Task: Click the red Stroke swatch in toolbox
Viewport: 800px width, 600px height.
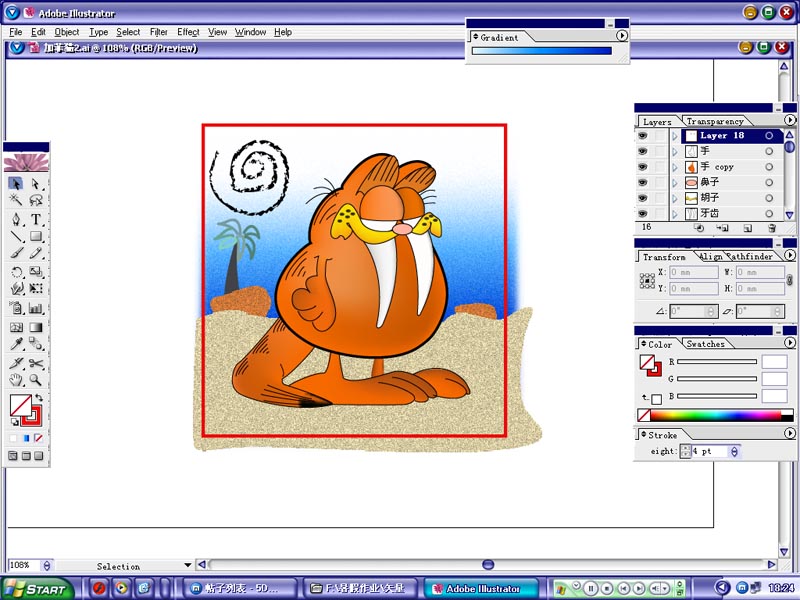Action: click(x=32, y=415)
